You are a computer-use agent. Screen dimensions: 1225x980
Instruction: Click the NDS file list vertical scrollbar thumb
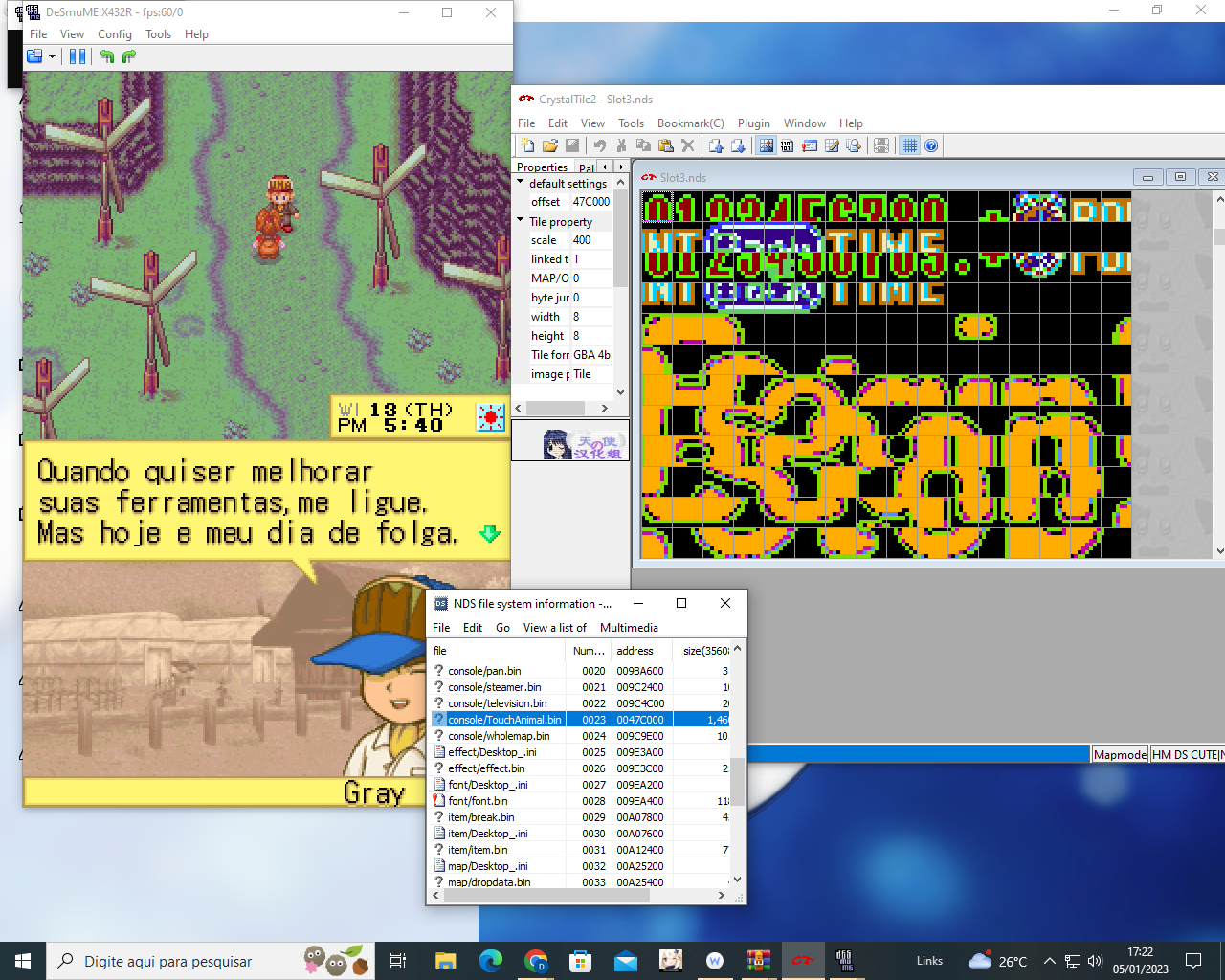(737, 782)
